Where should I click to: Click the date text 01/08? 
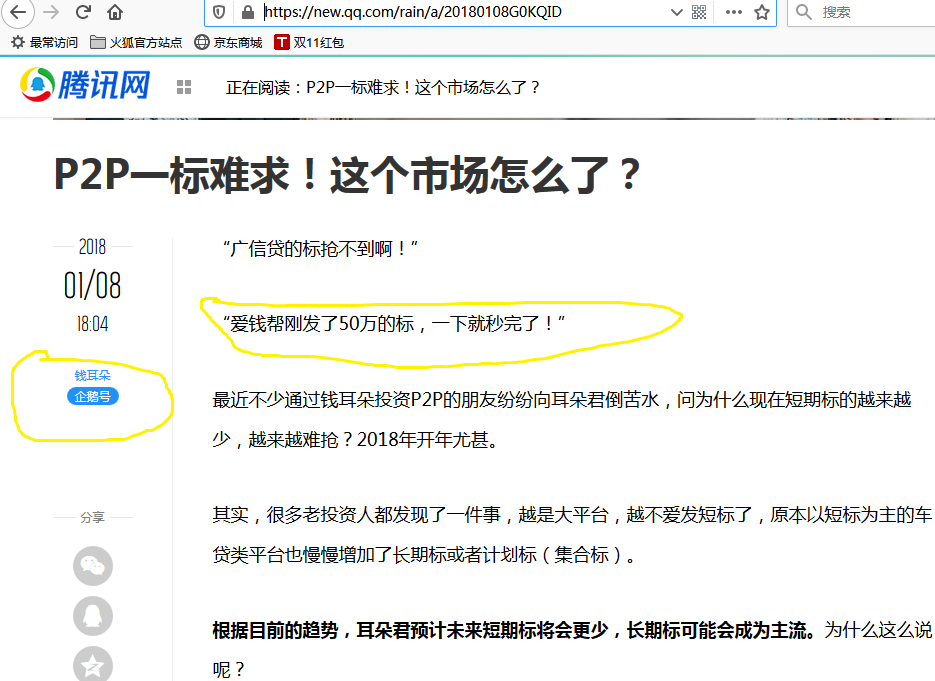[x=92, y=285]
